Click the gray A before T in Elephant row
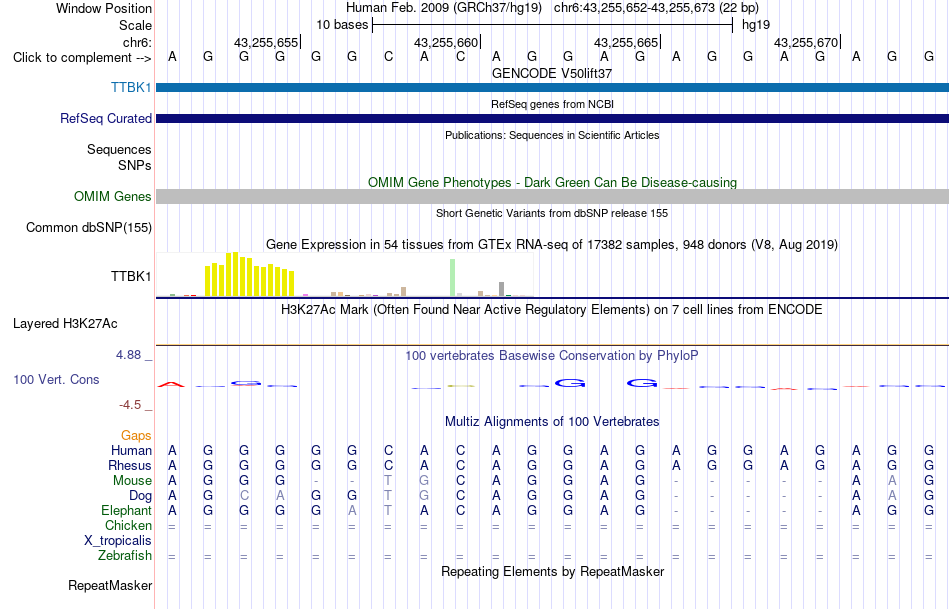This screenshot has width=950, height=609. [352, 511]
